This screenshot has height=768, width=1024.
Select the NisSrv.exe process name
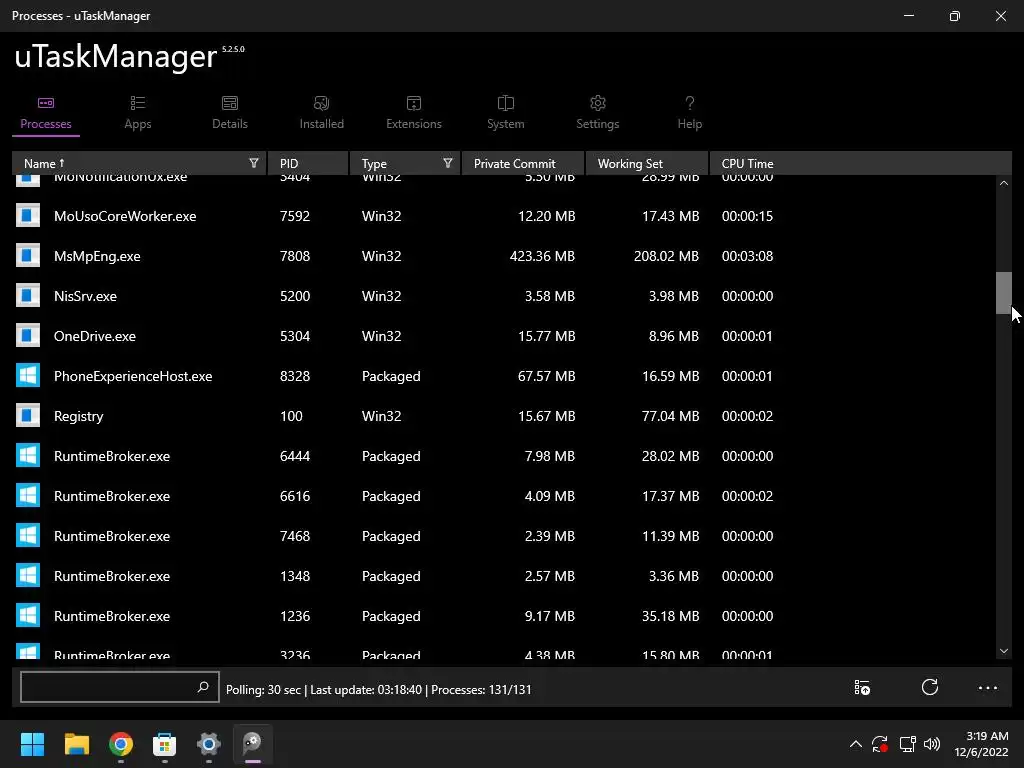tap(85, 296)
